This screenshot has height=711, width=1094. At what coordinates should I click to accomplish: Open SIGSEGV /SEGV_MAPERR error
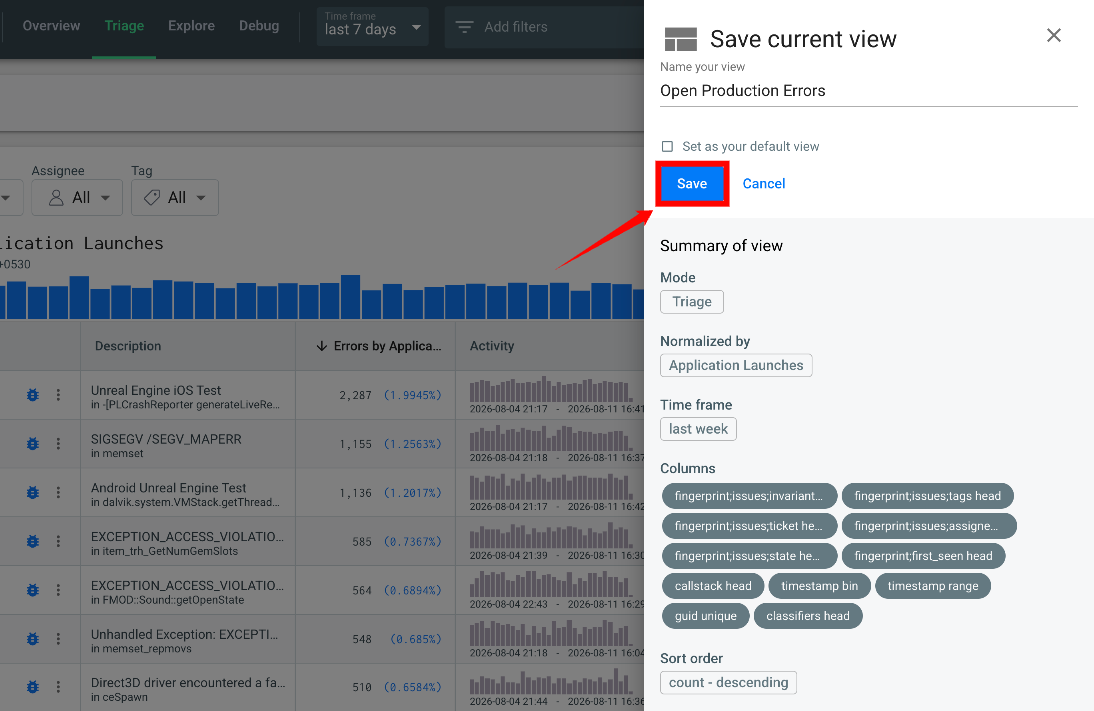pos(166,440)
